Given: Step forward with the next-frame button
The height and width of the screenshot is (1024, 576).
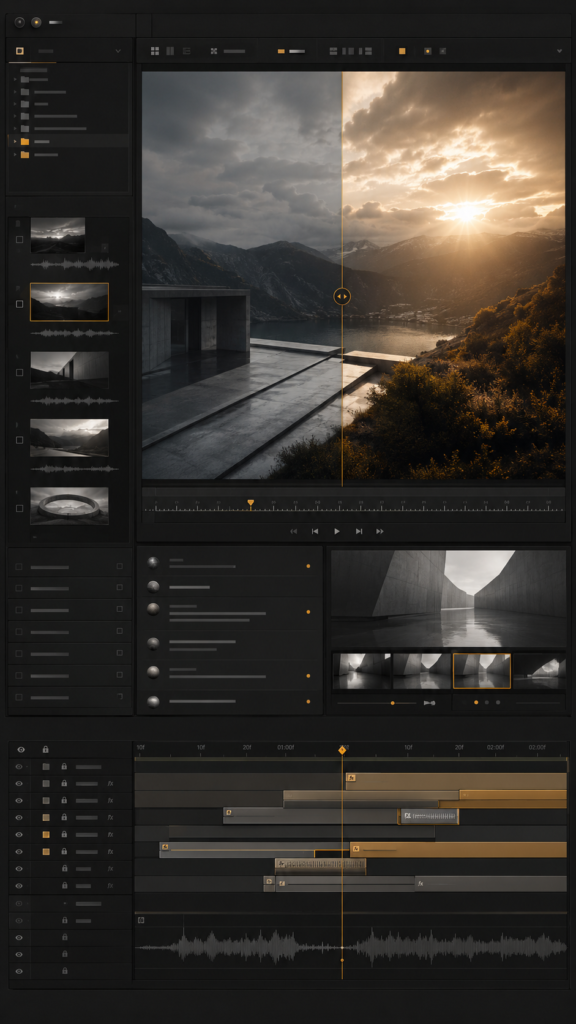Looking at the screenshot, I should click(359, 532).
